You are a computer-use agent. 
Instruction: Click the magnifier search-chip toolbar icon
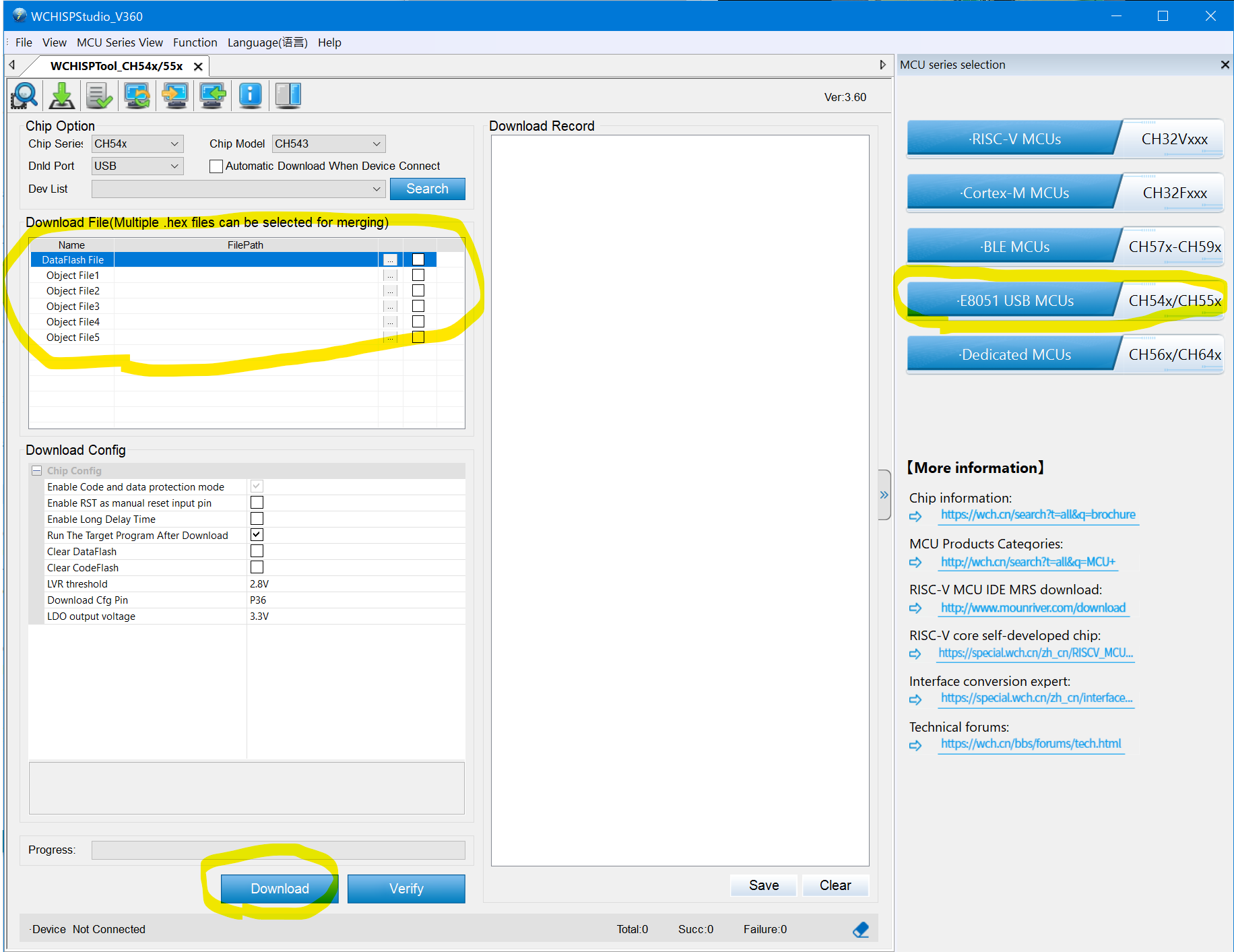(25, 96)
